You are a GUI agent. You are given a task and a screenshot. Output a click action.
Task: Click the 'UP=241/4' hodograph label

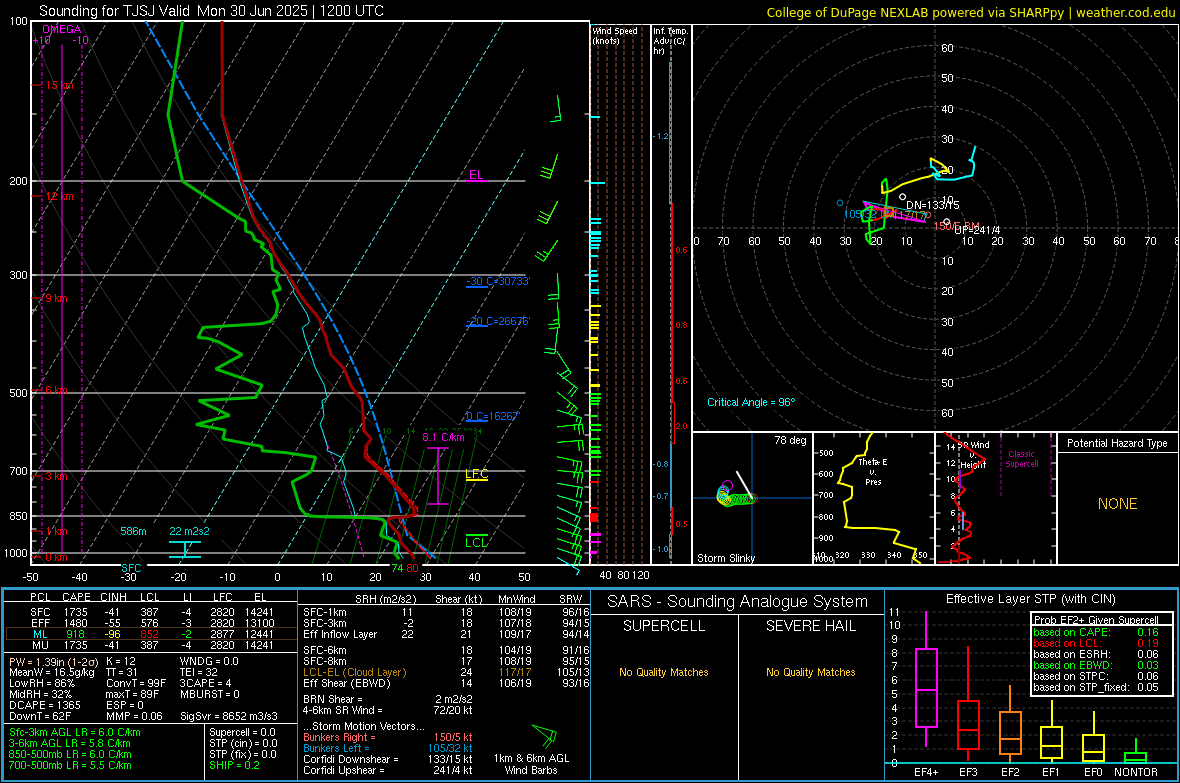[977, 230]
